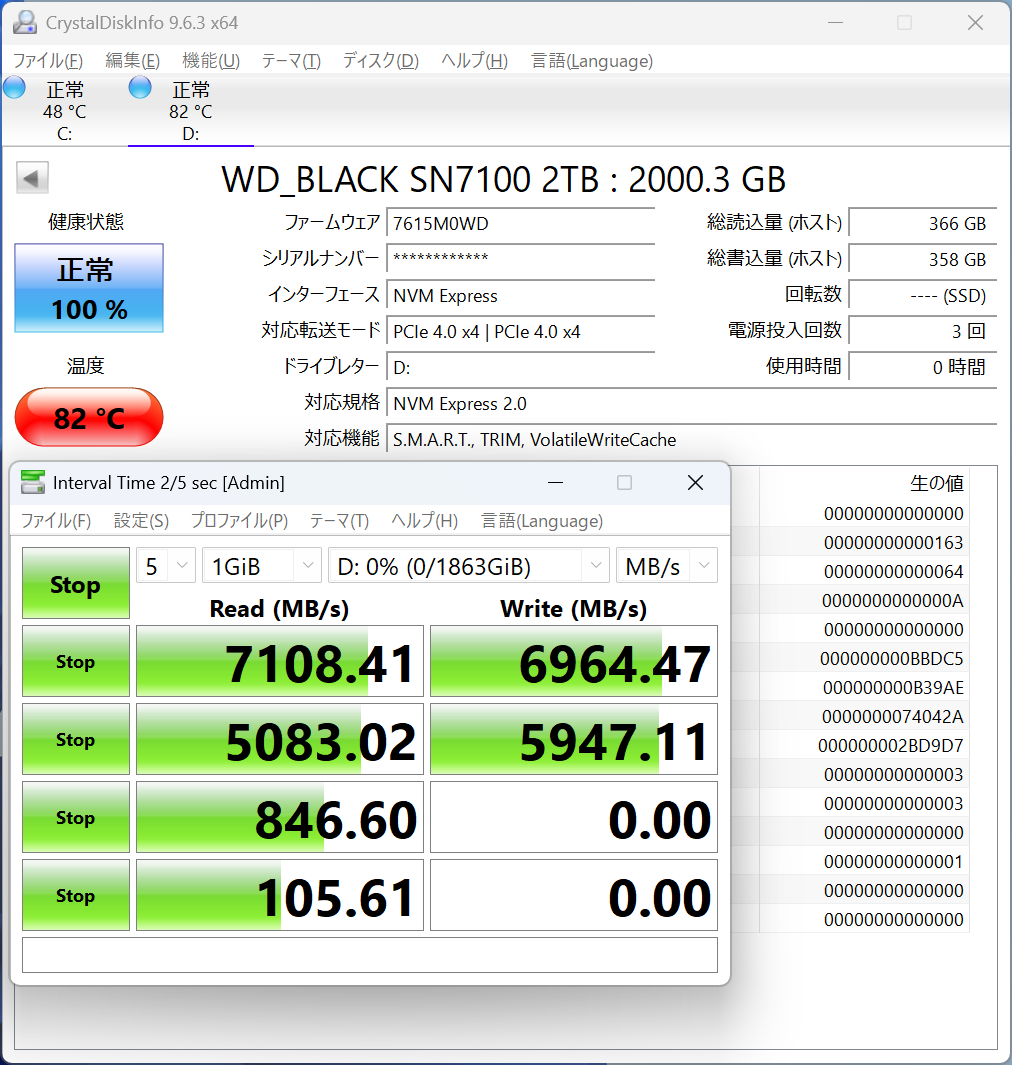The width and height of the screenshot is (1012, 1065).
Task: Open test size dropdown showing 1GiB
Action: point(261,566)
